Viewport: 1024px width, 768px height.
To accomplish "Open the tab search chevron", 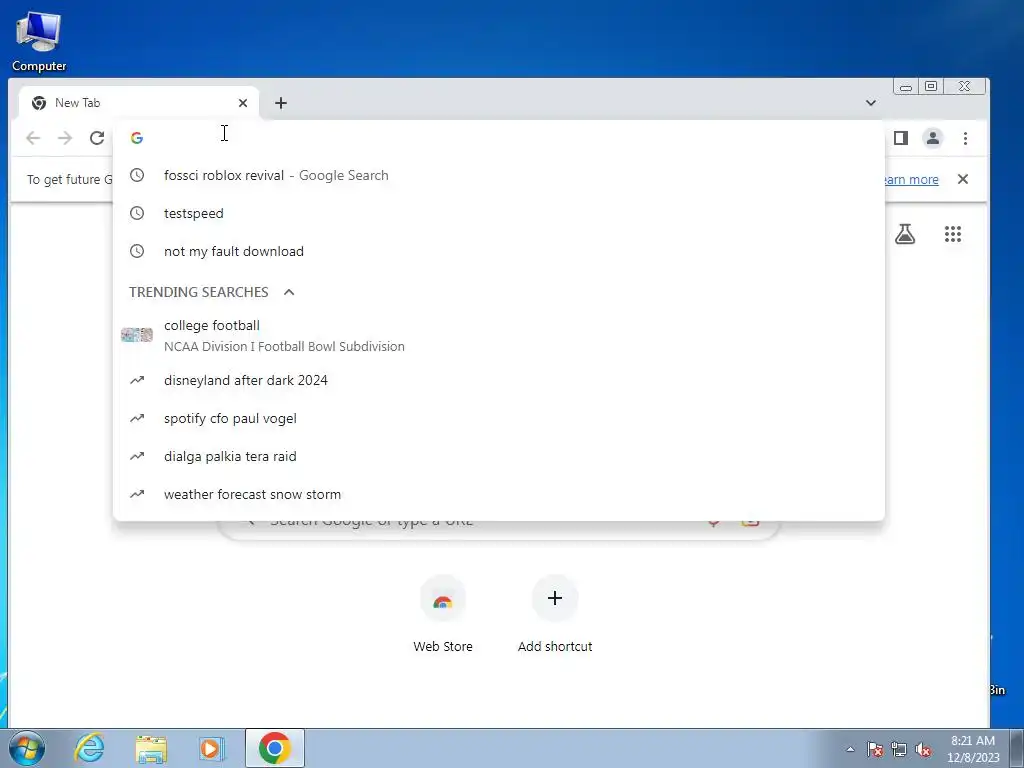I will click(x=871, y=103).
